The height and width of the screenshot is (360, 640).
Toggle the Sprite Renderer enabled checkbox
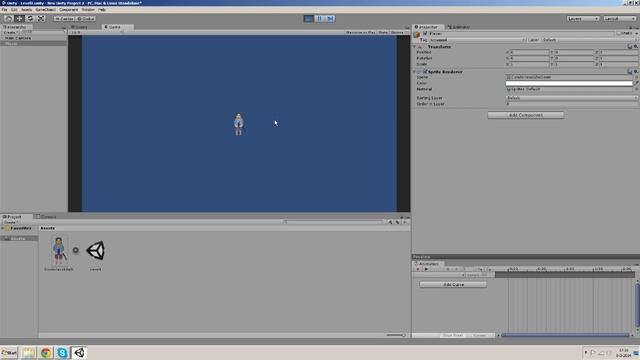(x=425, y=72)
